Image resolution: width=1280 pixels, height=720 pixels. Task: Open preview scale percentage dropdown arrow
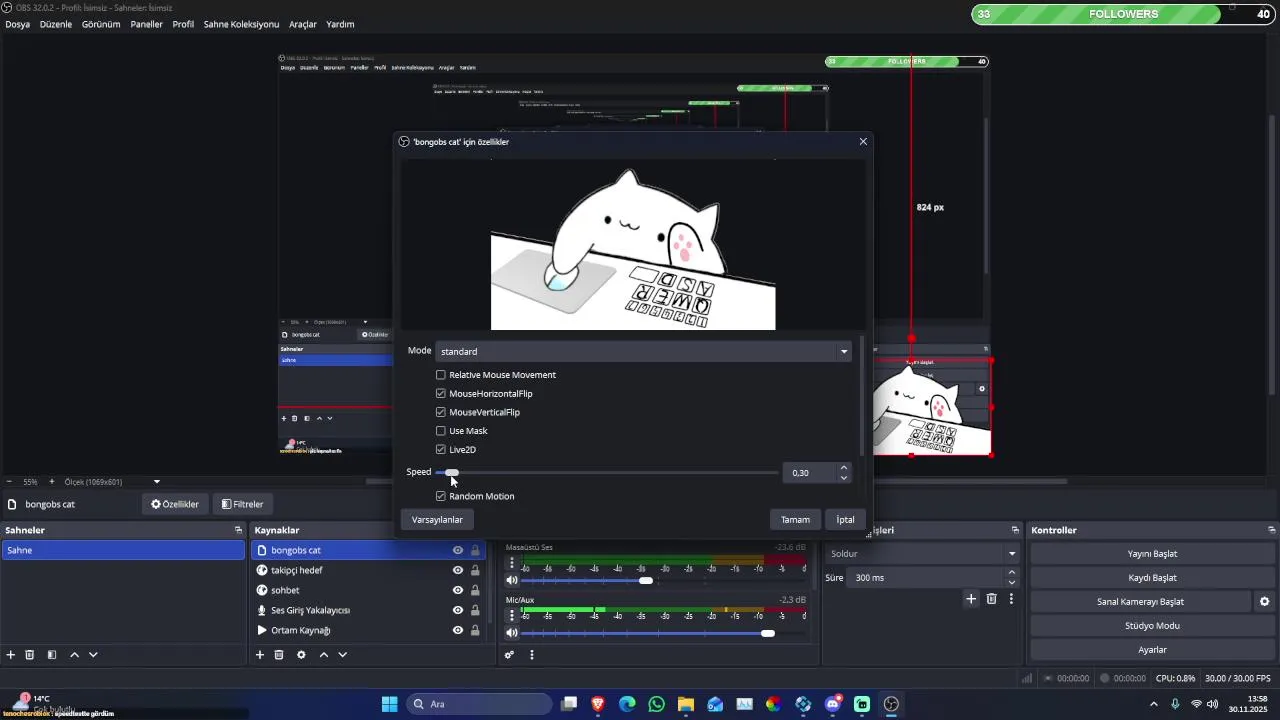coord(157,482)
